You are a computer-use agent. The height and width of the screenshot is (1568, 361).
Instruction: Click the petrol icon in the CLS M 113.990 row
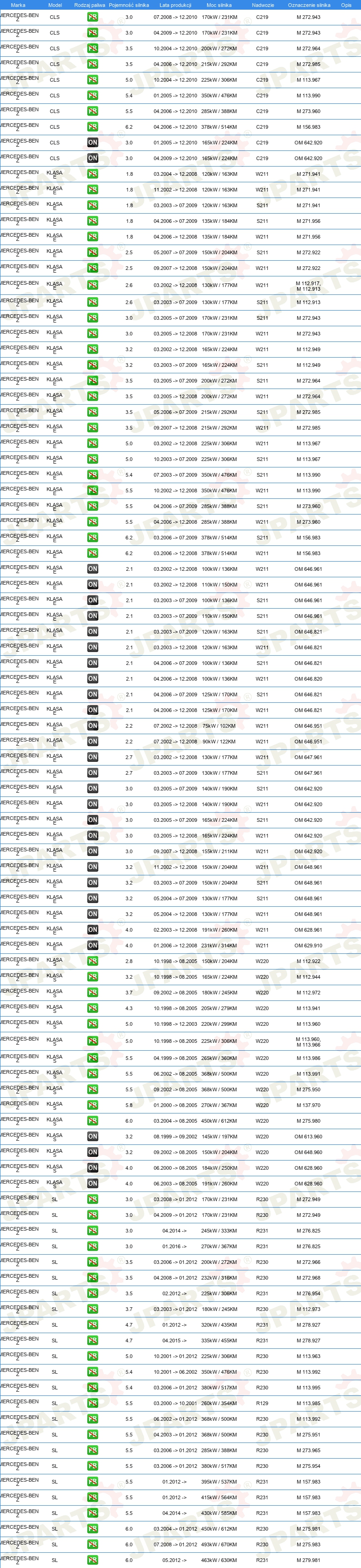click(x=92, y=96)
